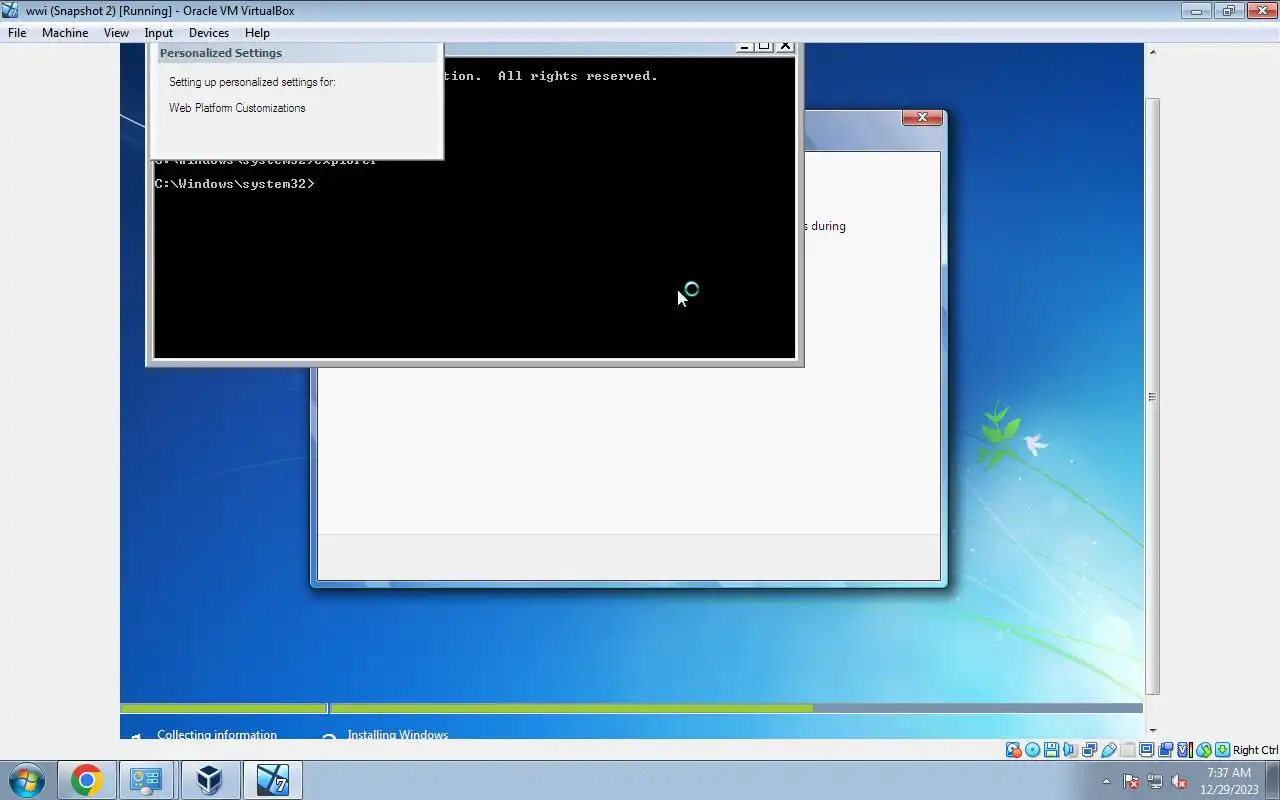Restore down the VirtualBox window

pyautogui.click(x=1229, y=11)
